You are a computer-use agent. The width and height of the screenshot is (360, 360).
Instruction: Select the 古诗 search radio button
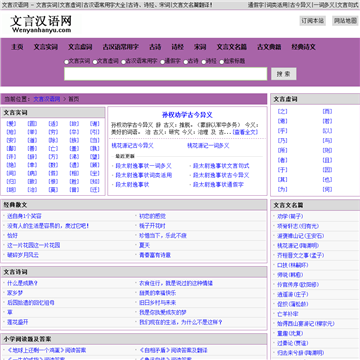tap(186, 62)
